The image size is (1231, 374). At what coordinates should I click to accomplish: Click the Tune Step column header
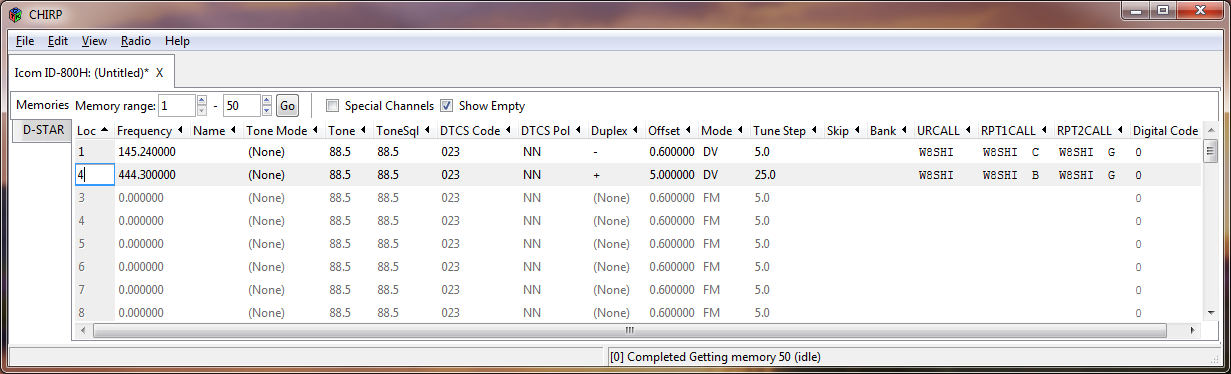[787, 131]
